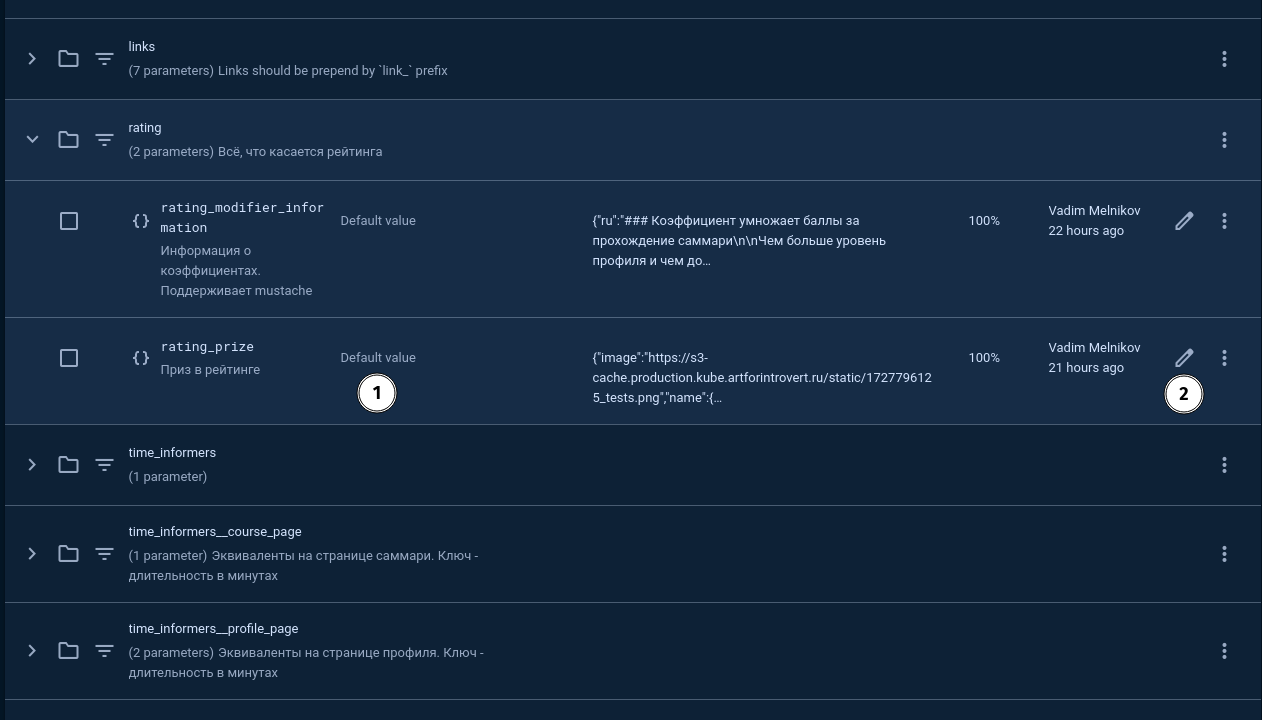Expand the links group

click(32, 59)
